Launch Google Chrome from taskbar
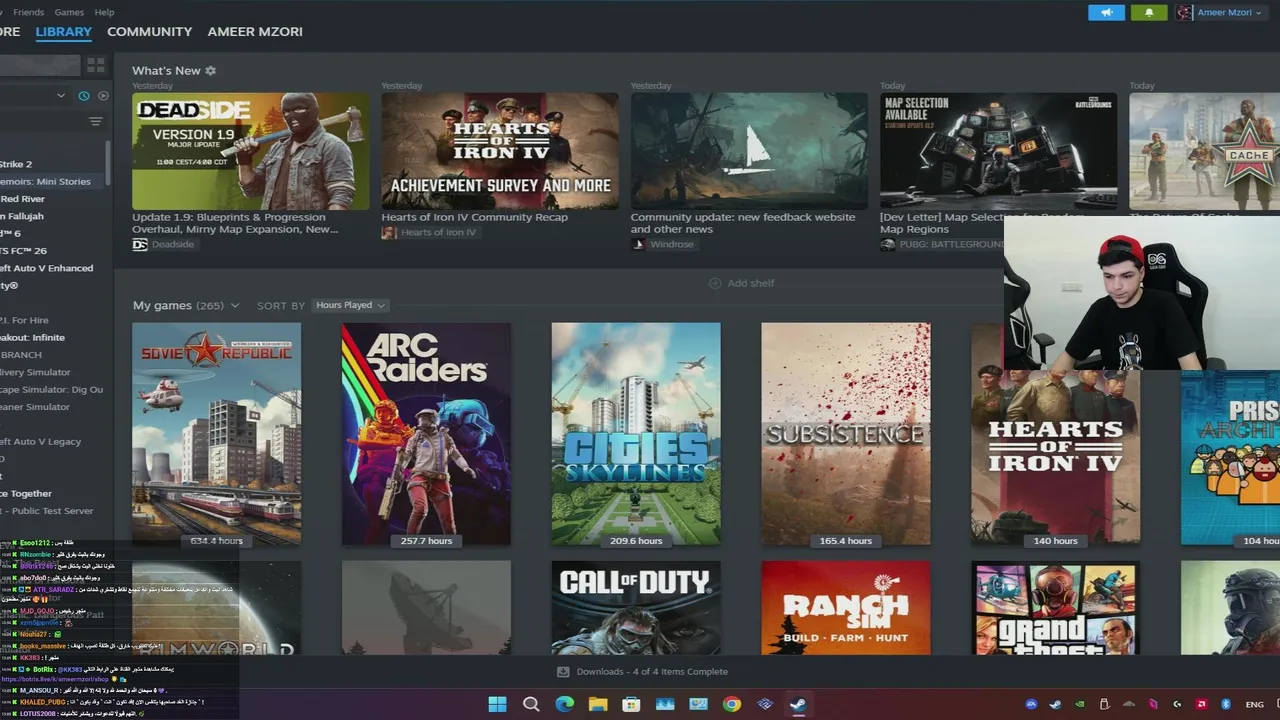 tap(732, 704)
